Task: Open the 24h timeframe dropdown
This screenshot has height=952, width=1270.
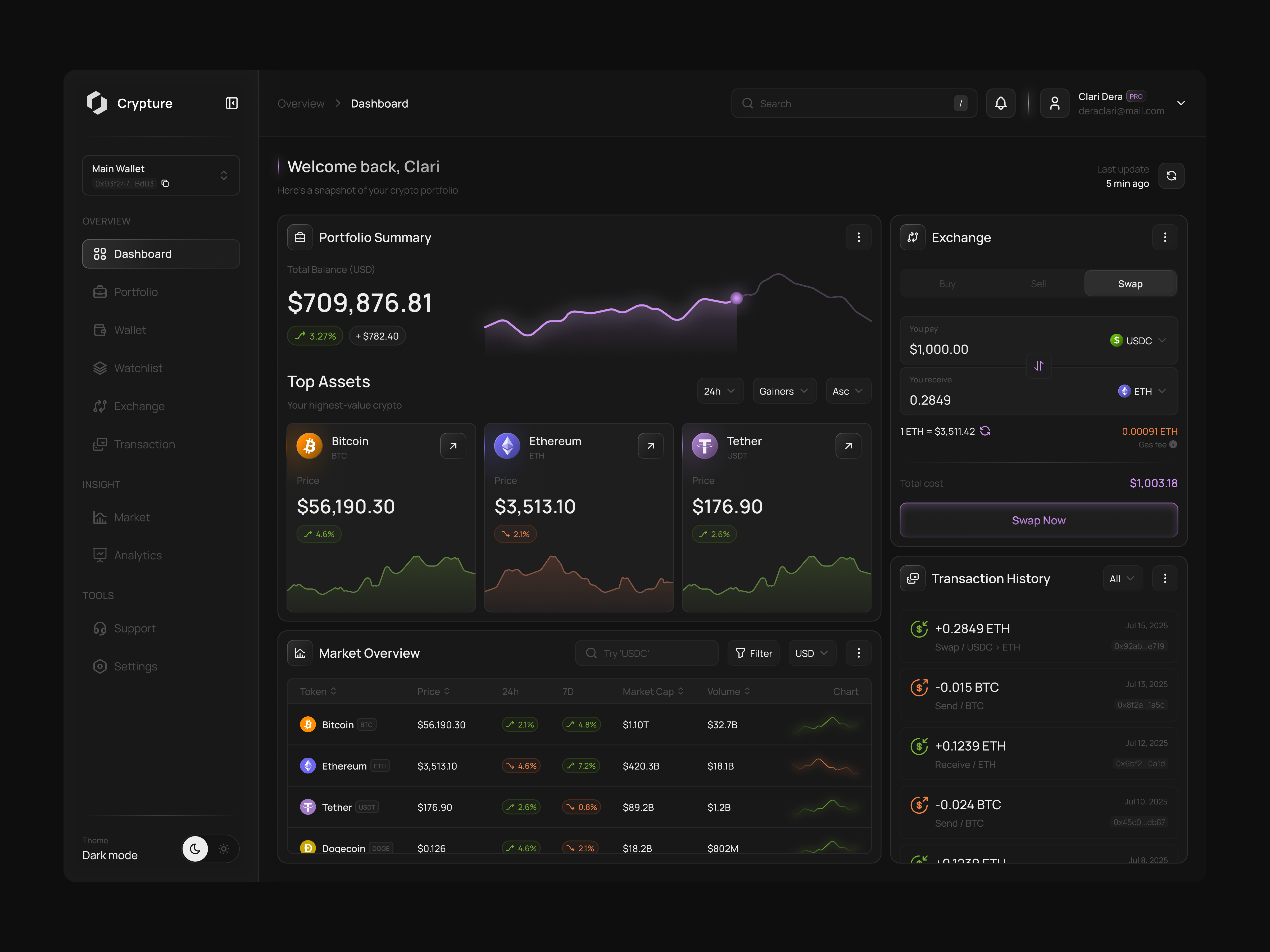Action: tap(720, 391)
